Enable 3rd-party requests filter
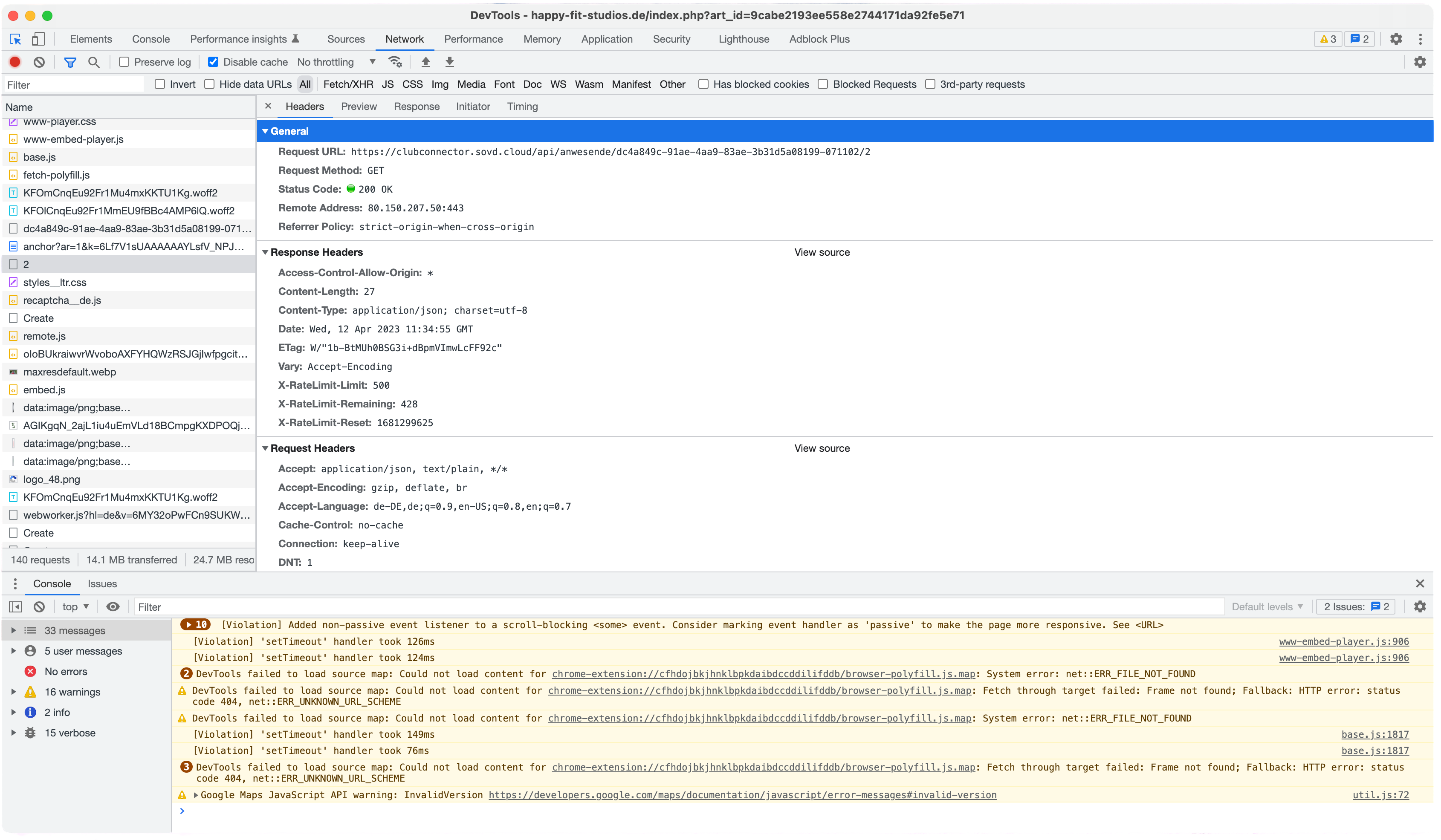Screen dimensions: 1441x840 point(930,84)
